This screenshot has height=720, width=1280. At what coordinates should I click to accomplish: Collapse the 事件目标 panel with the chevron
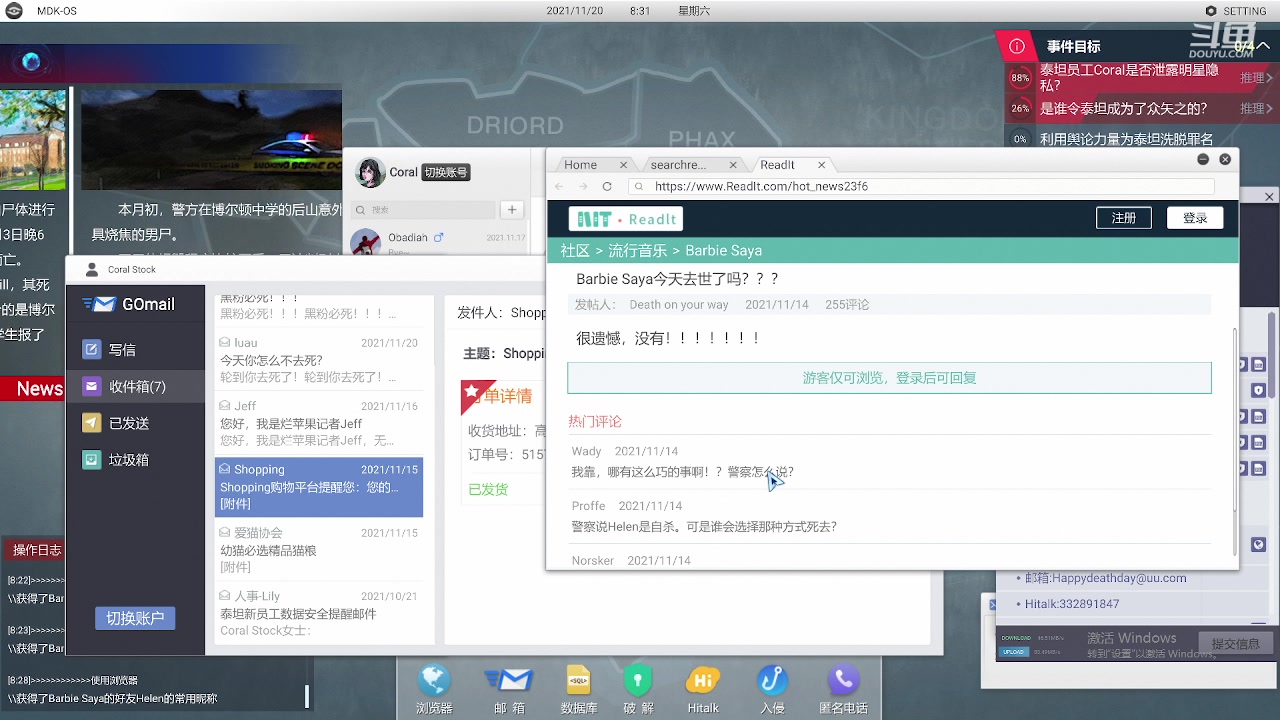(1264, 46)
